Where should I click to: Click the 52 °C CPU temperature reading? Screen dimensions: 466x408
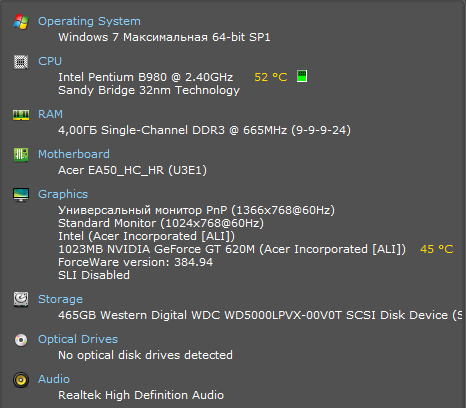click(x=271, y=77)
